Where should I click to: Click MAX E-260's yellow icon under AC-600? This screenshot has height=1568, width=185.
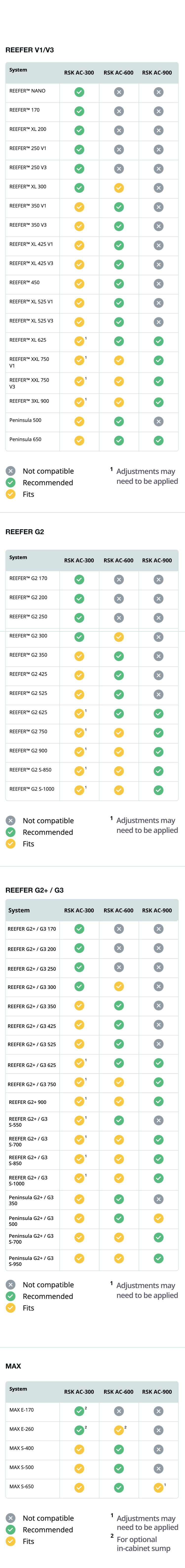tap(119, 1430)
